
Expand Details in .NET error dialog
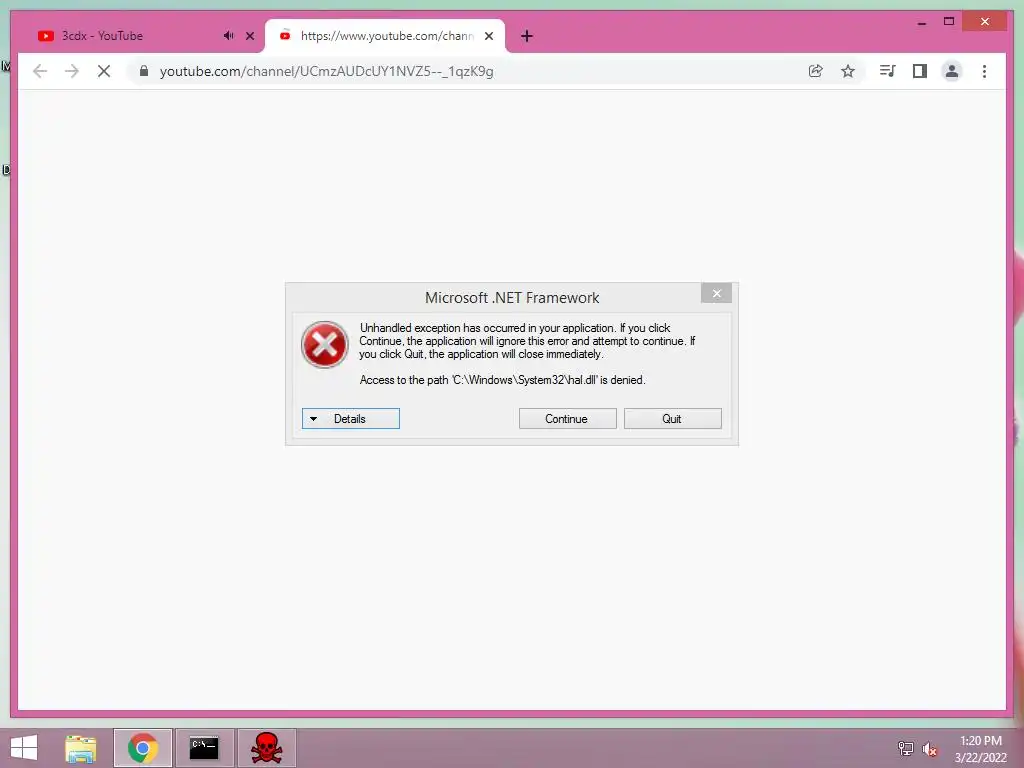[x=351, y=419]
